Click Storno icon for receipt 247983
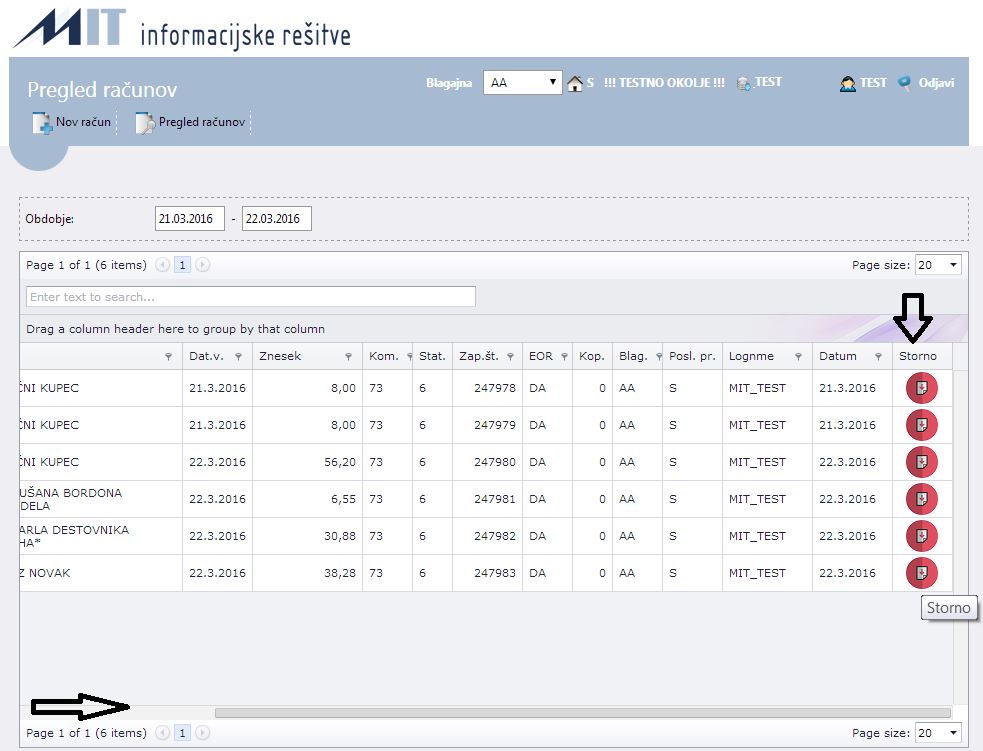 click(x=921, y=573)
